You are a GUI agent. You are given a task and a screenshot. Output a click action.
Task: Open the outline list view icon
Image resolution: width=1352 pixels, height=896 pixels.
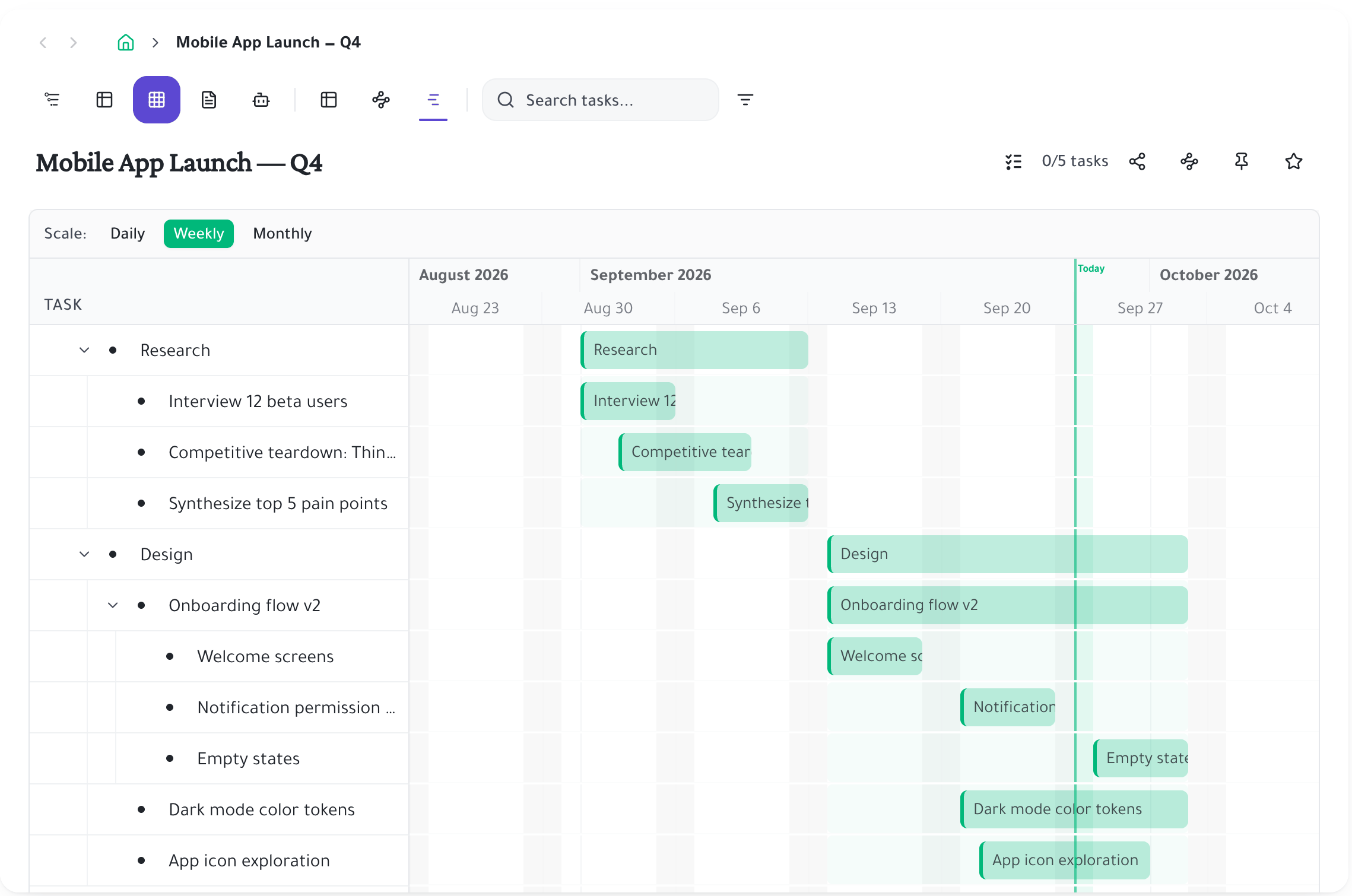point(52,100)
